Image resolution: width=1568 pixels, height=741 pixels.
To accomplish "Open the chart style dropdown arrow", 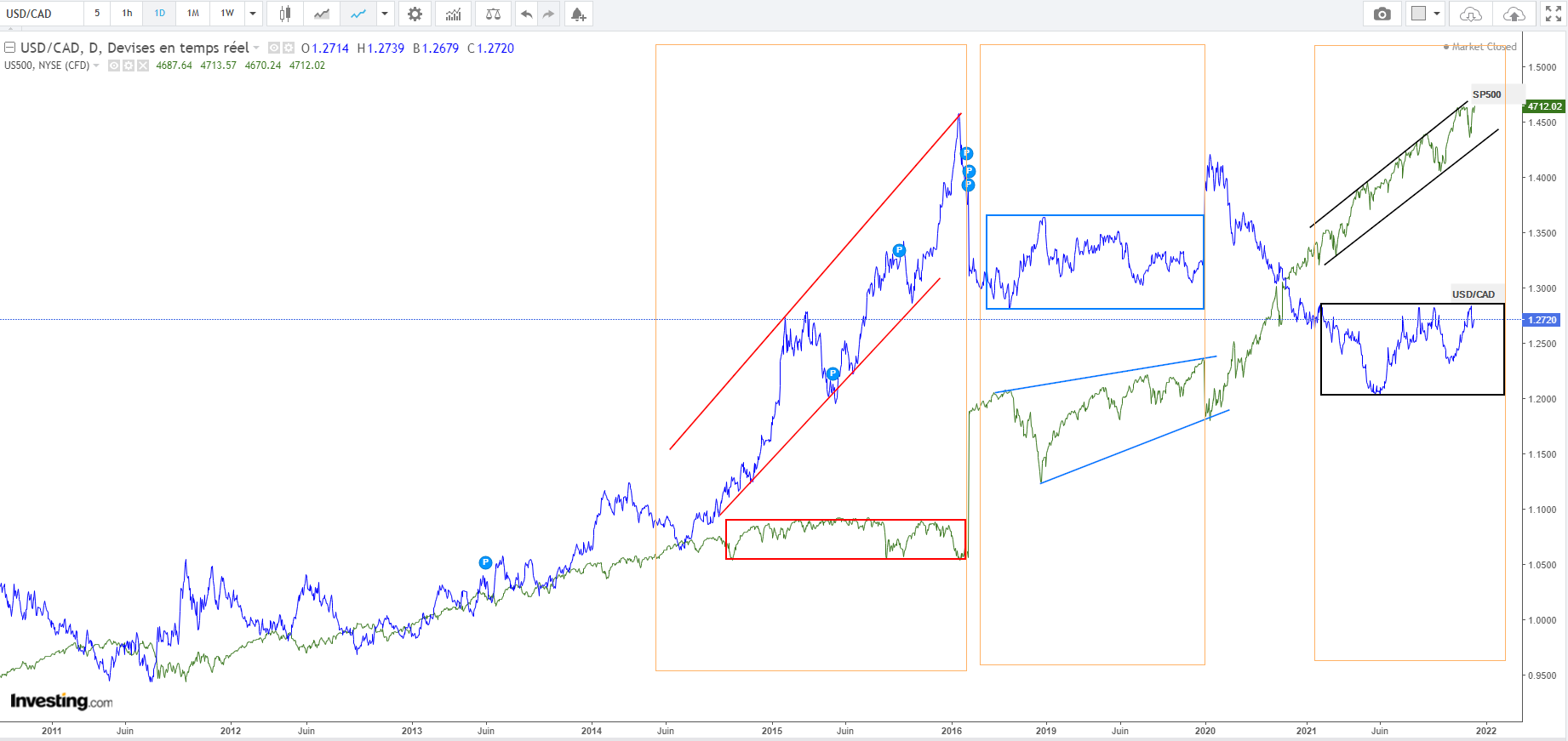I will (x=385, y=14).
